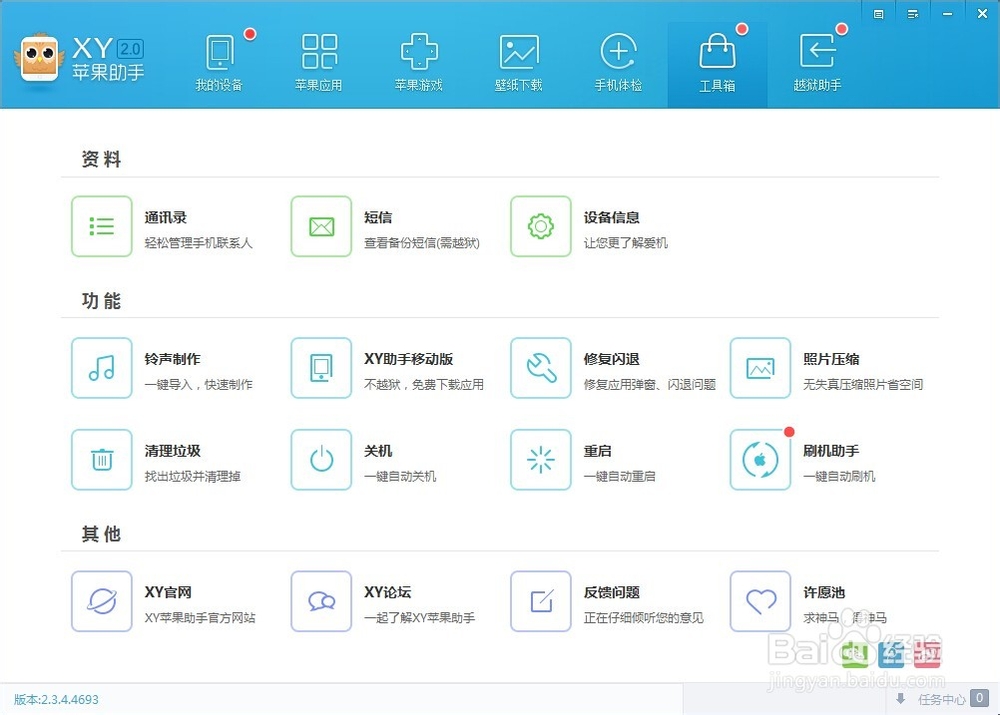Viewport: 1000px width, 715px height.
Task: Open the title bar menu list icon
Action: point(913,14)
